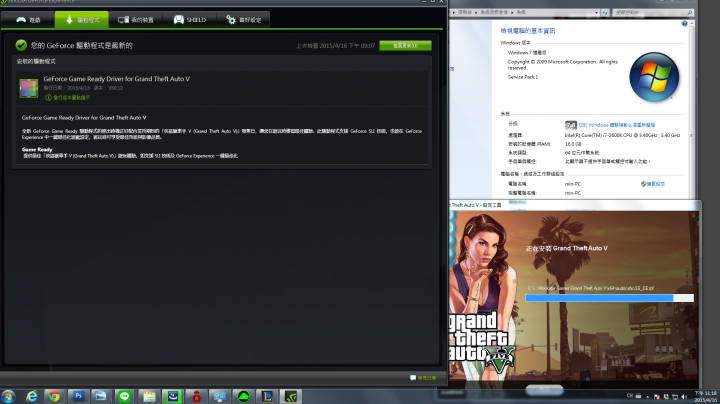Click the Cancel button in GTA V installer
Viewport: 720px width, 404px height.
(544, 389)
